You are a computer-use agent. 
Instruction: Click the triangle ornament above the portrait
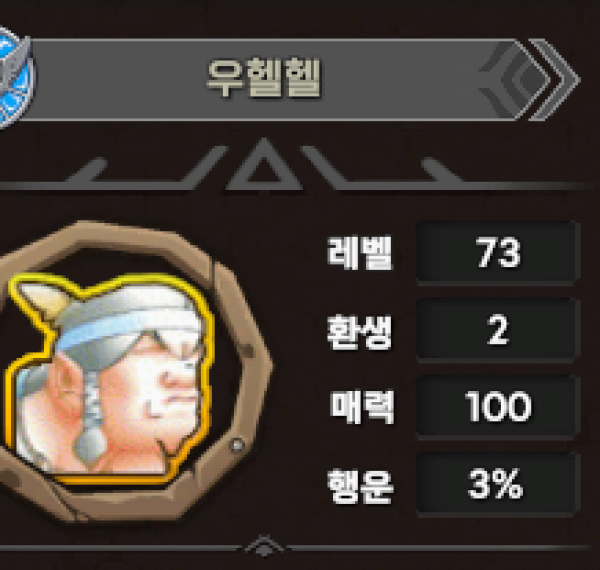(x=264, y=164)
